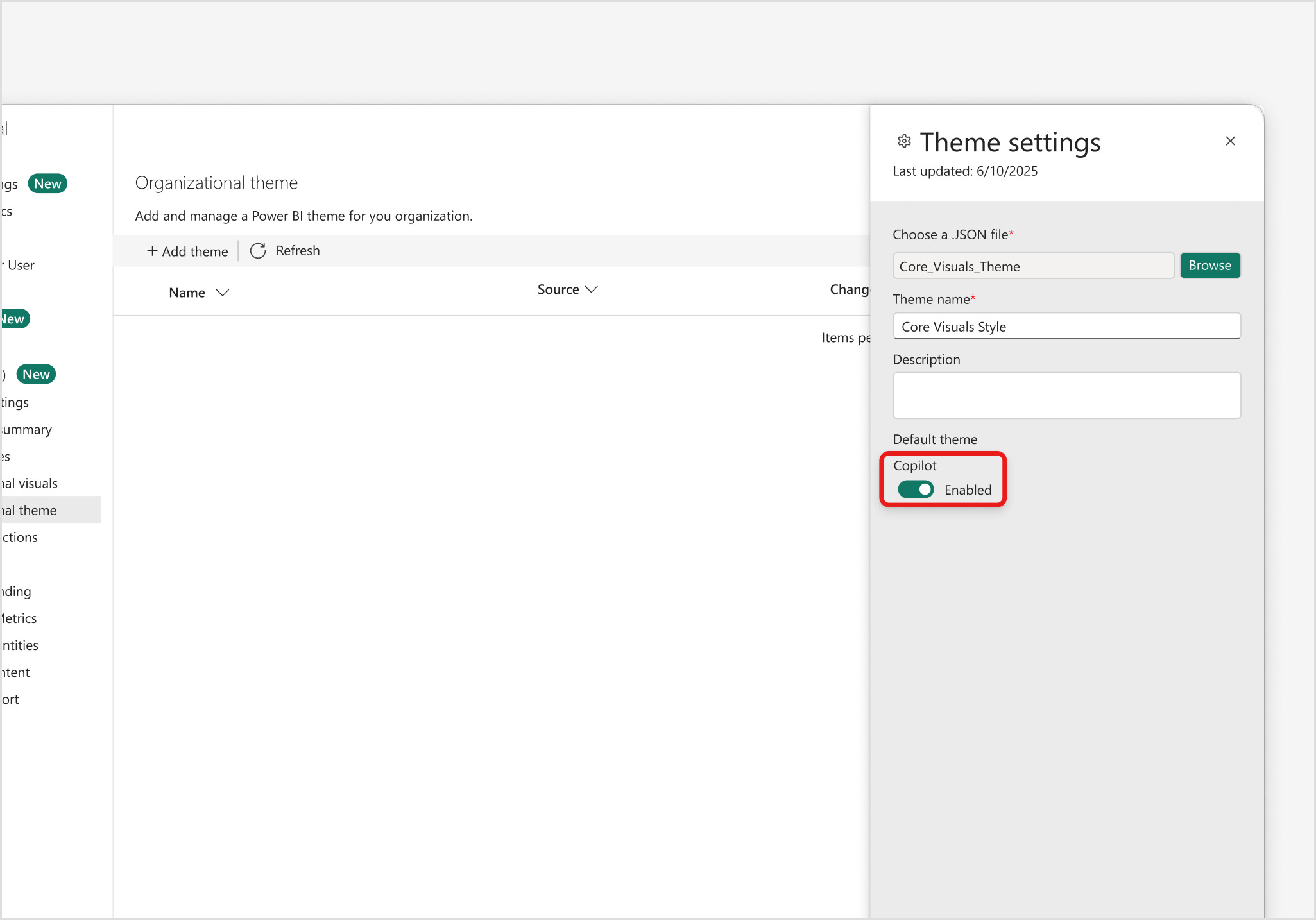Click the gear icon beside Theme settings

[x=904, y=141]
